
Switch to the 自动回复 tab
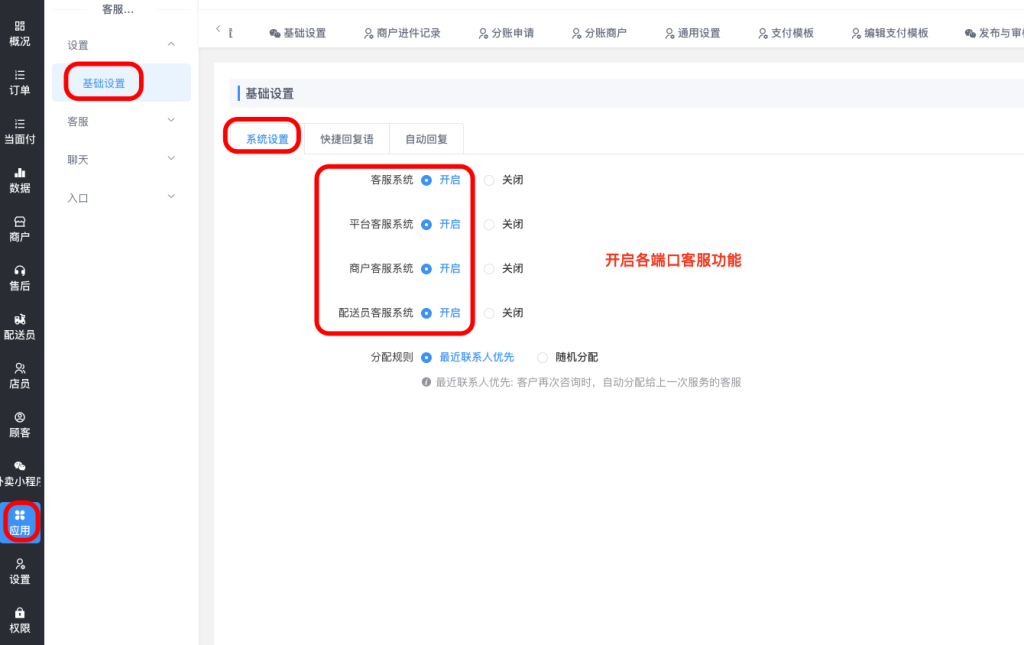point(426,139)
